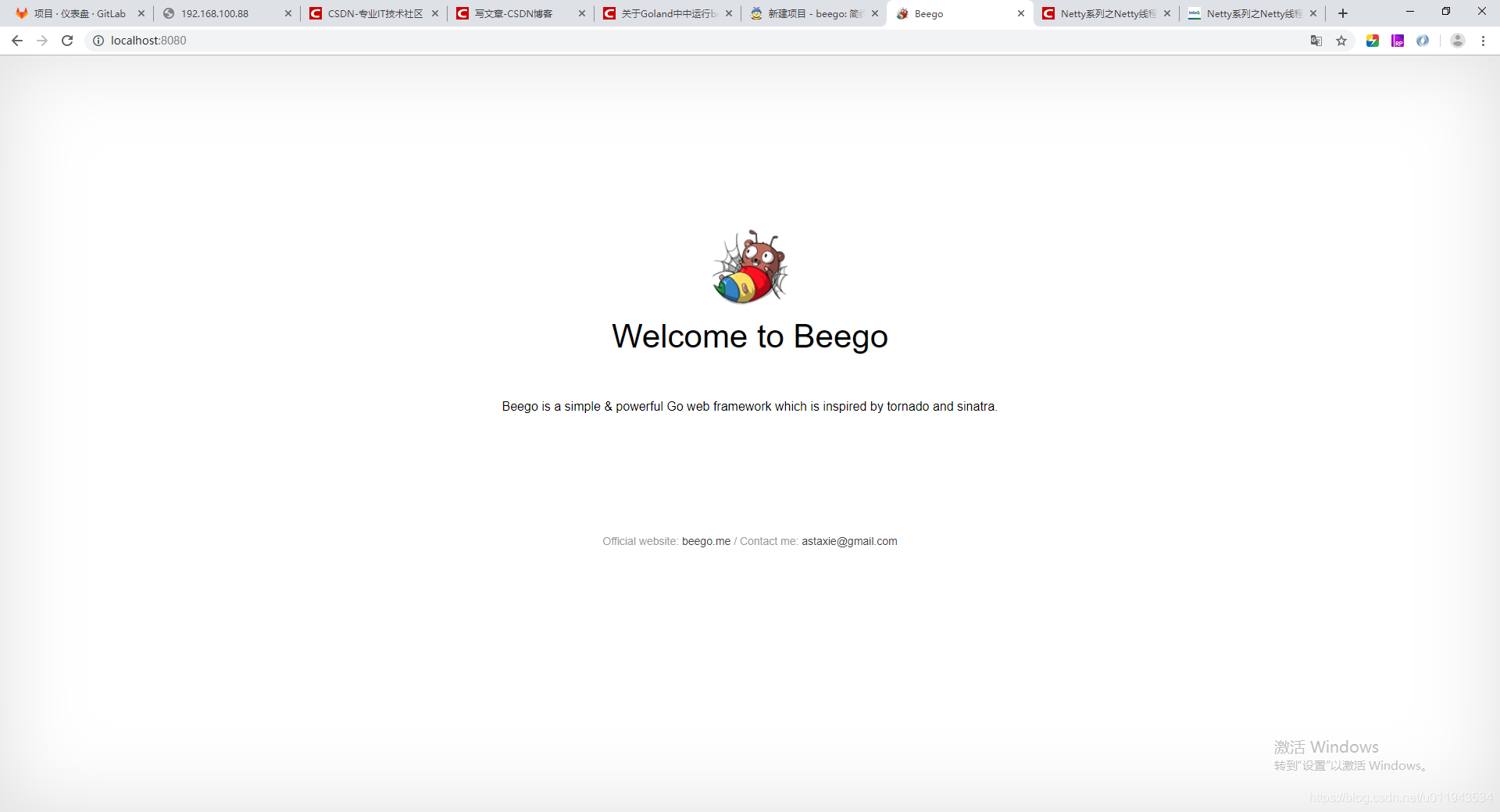Screen dimensions: 1500x812
Task: Open the colorful squares extension icon
Action: point(1373,41)
